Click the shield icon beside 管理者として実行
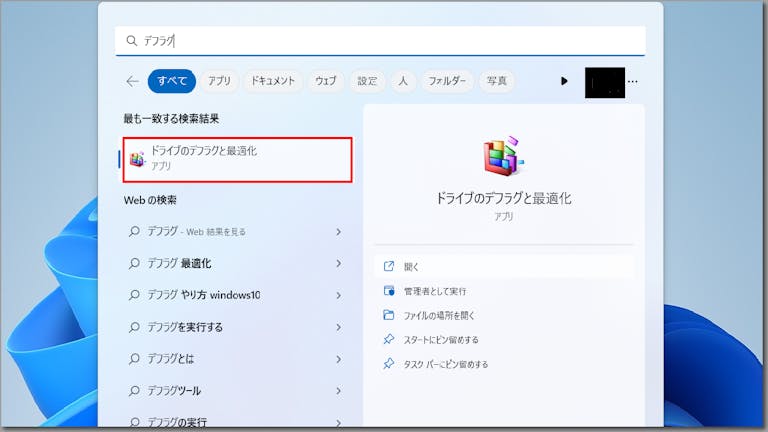This screenshot has width=768, height=432. coord(389,290)
